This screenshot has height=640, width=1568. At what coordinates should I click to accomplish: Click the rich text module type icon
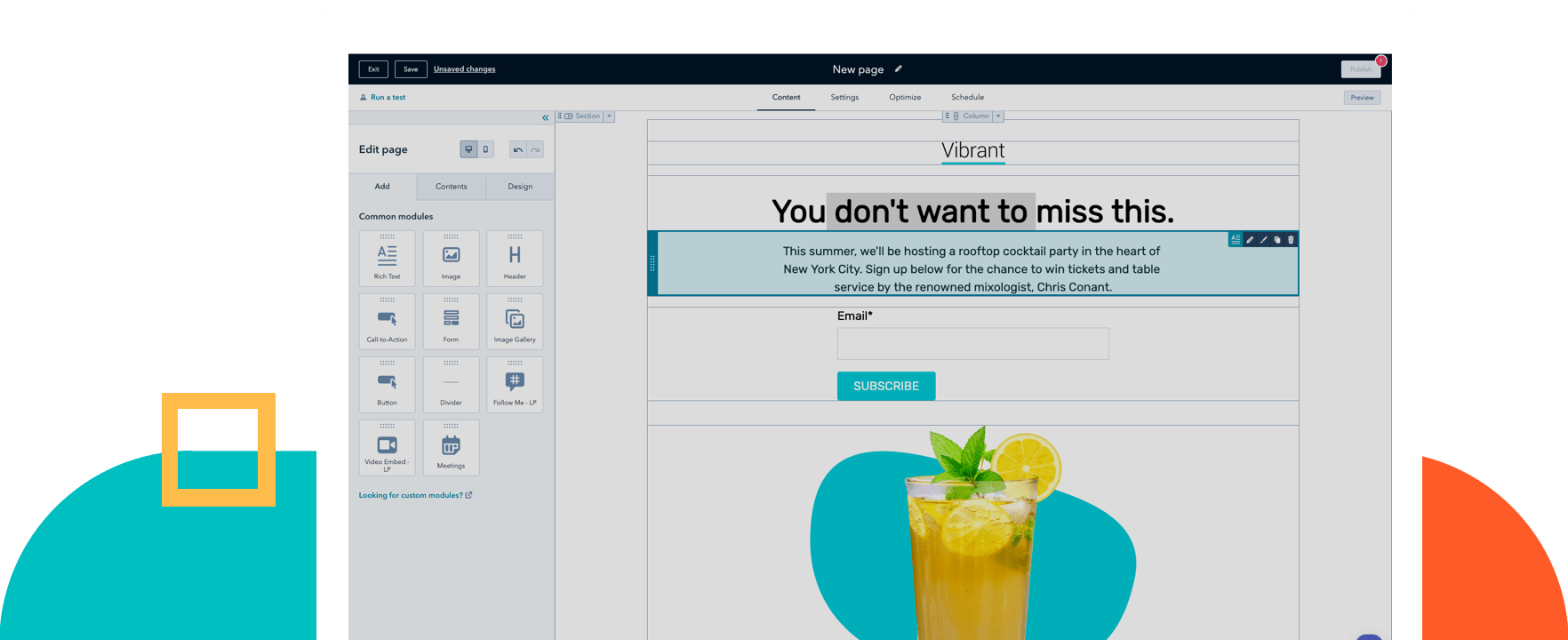click(x=1236, y=240)
